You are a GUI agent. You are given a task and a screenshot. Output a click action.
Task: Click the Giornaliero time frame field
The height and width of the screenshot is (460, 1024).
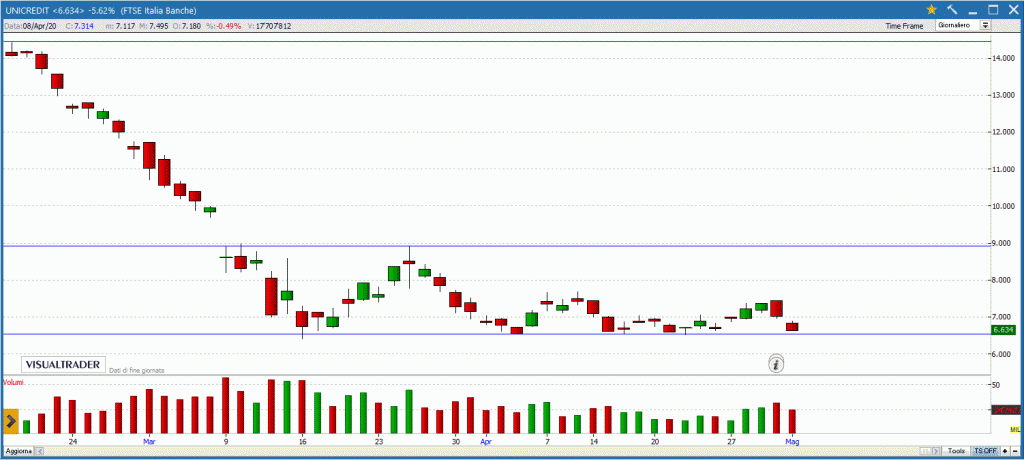(957, 25)
